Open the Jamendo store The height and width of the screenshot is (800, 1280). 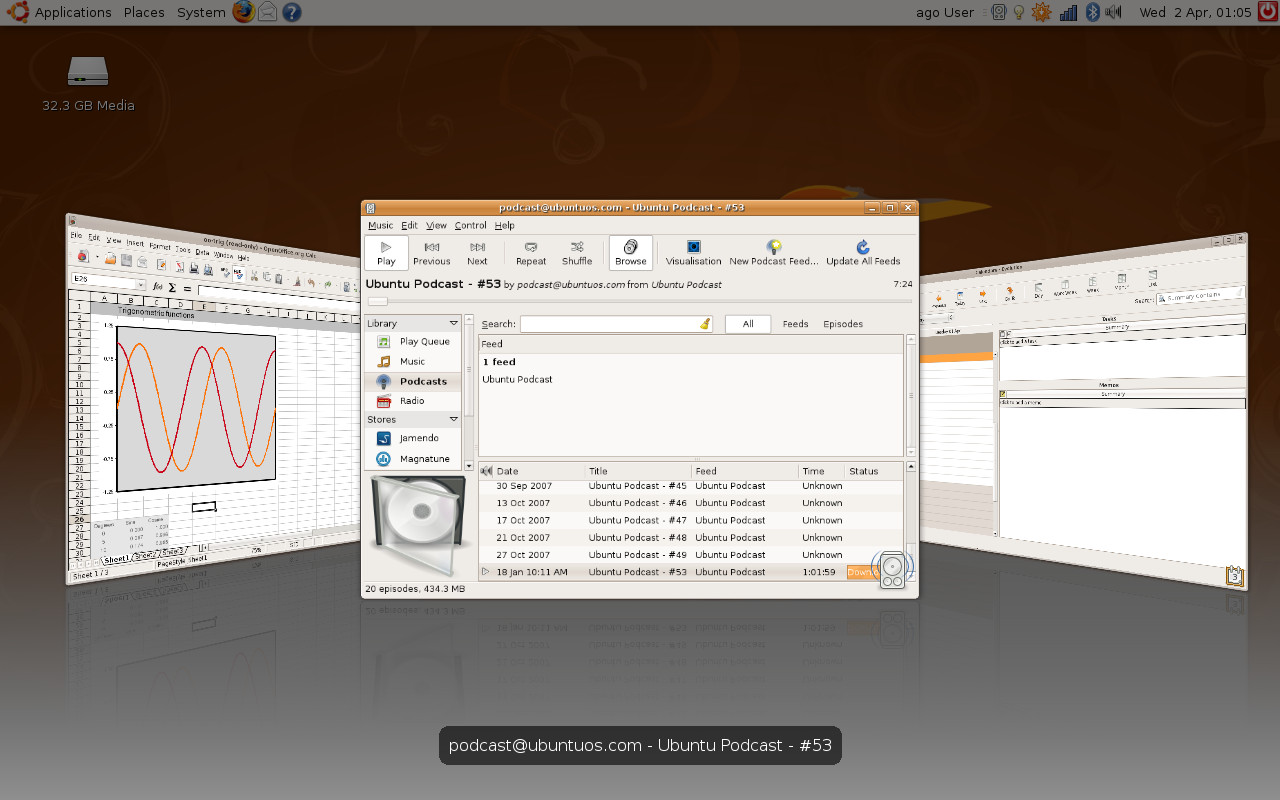coord(419,438)
